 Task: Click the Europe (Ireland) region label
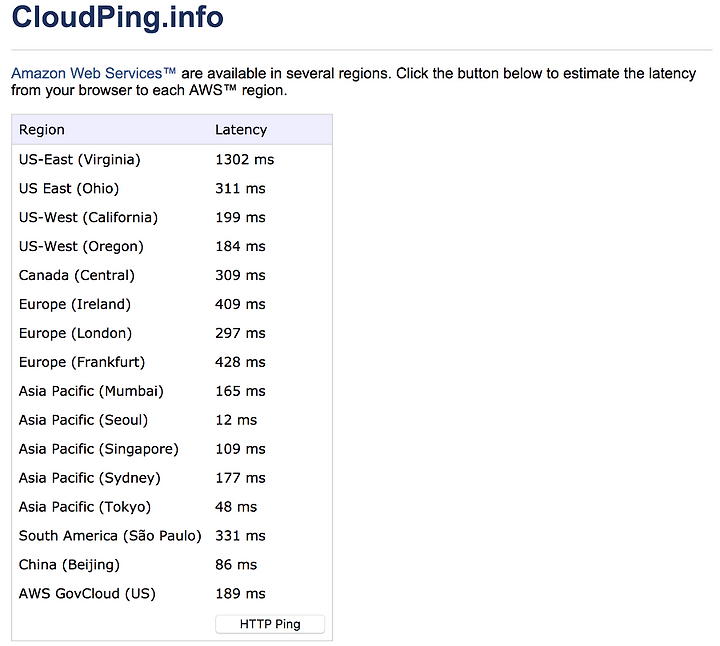click(x=75, y=304)
